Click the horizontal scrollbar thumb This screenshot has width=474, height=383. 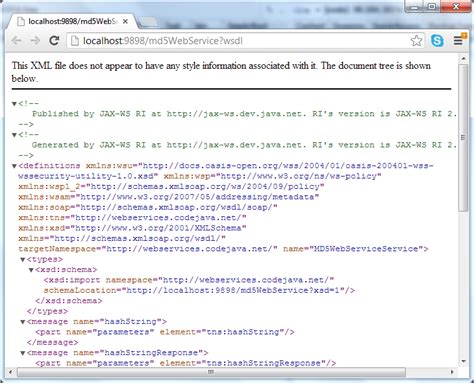(211, 372)
